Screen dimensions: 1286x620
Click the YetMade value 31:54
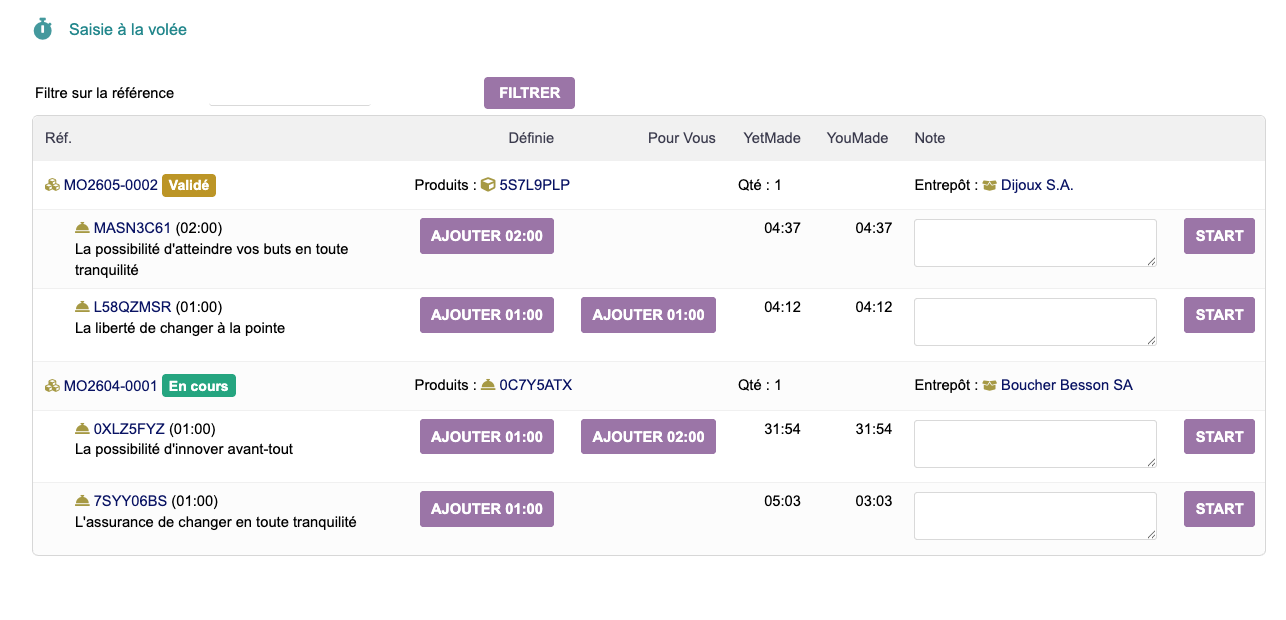(782, 429)
